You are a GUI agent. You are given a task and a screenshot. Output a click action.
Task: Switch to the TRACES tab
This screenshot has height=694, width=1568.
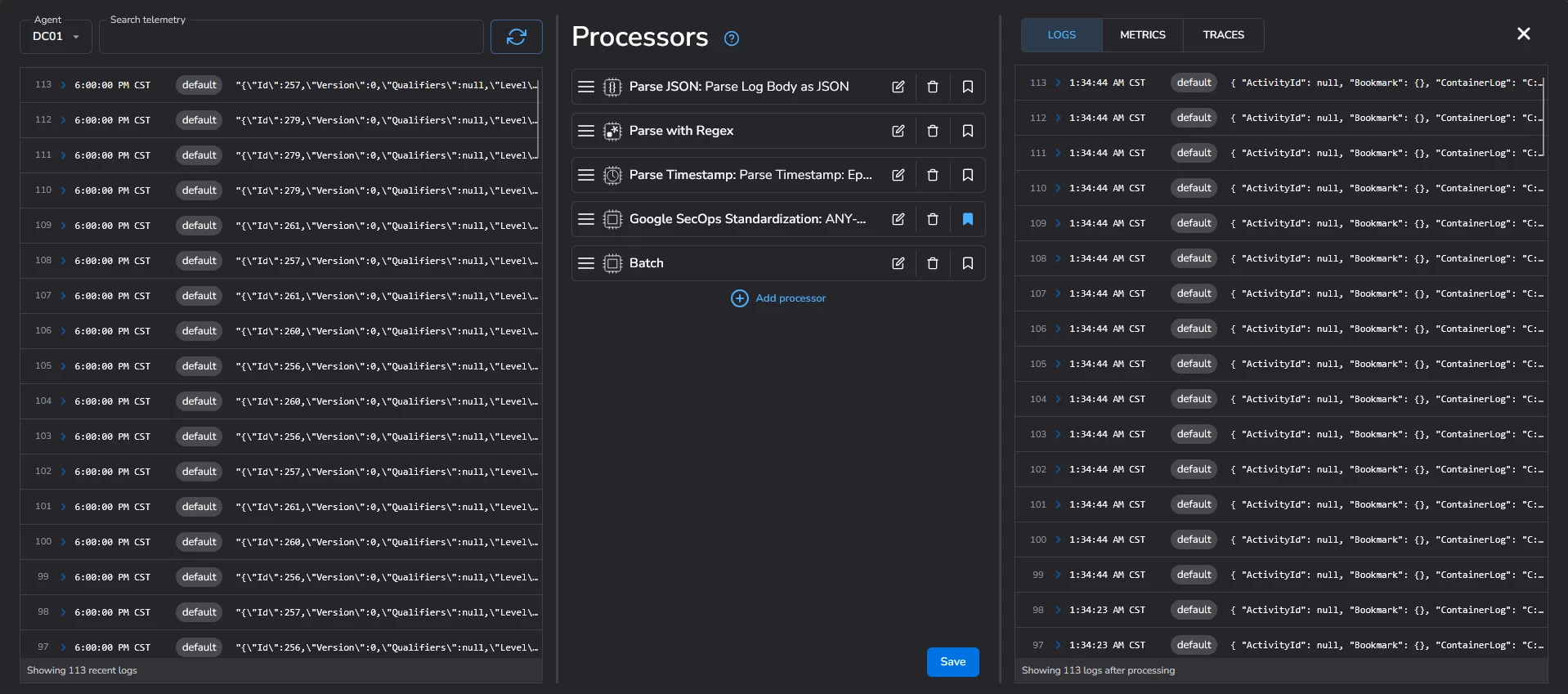[x=1223, y=35]
